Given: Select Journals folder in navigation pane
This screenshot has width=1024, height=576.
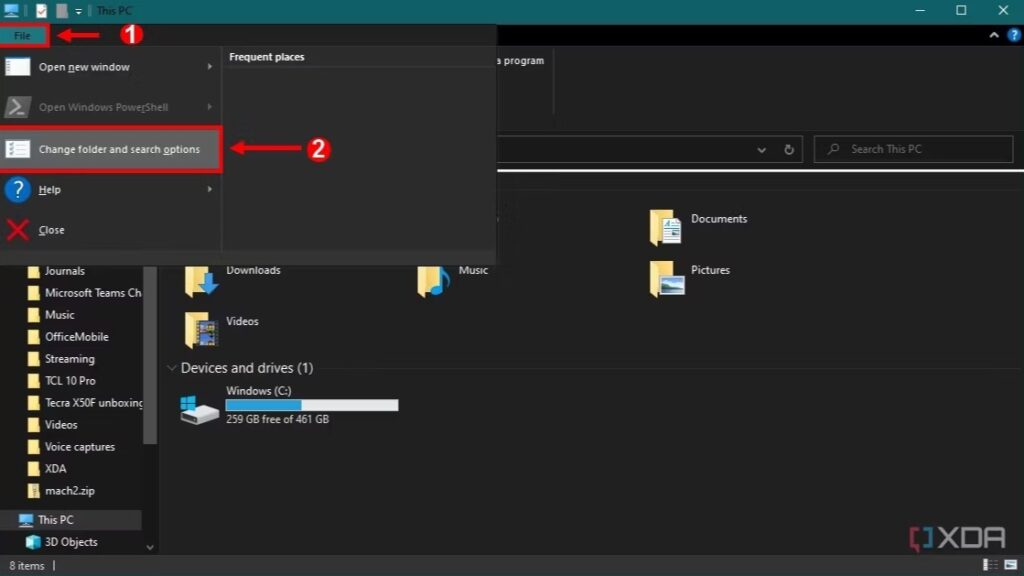Looking at the screenshot, I should [65, 271].
